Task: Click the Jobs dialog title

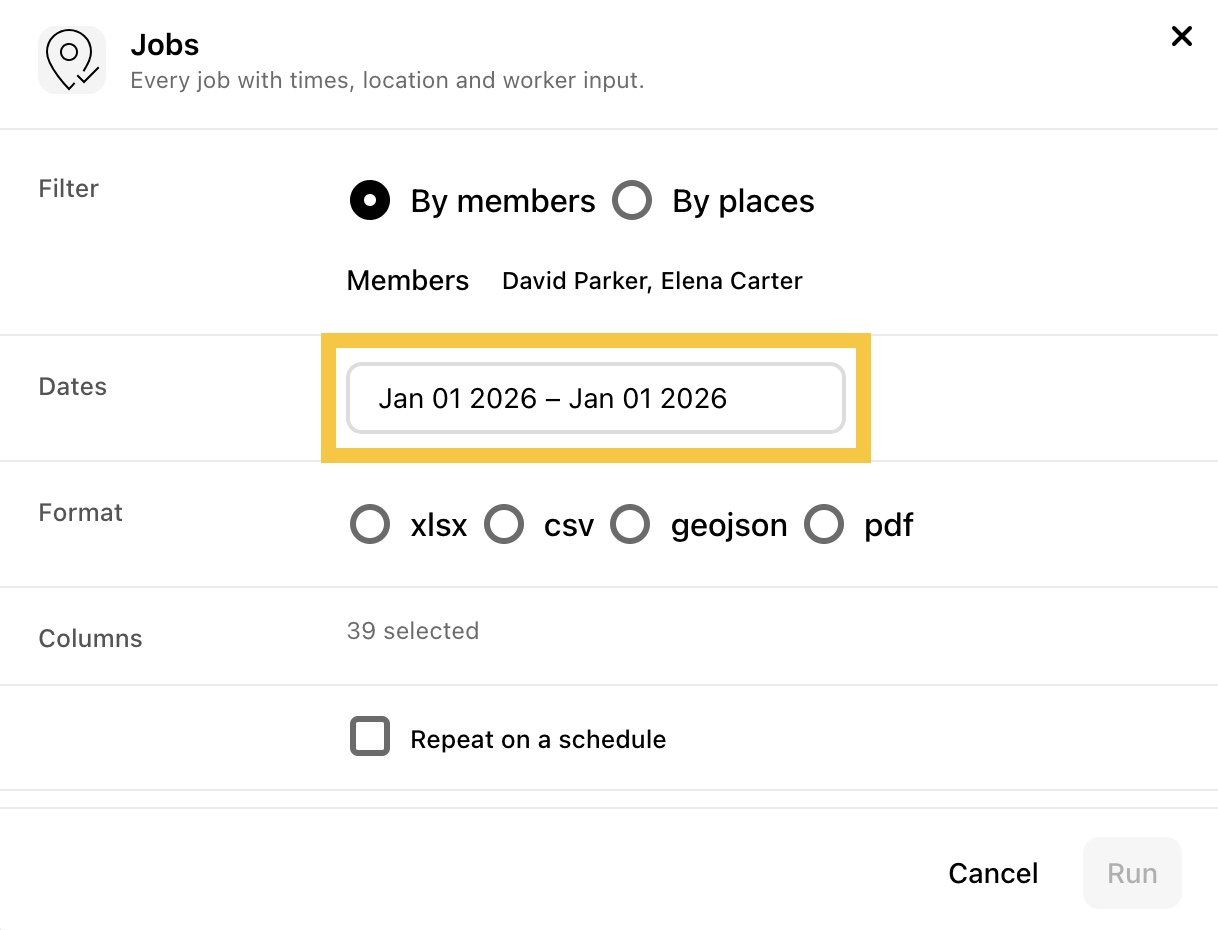Action: [x=165, y=45]
